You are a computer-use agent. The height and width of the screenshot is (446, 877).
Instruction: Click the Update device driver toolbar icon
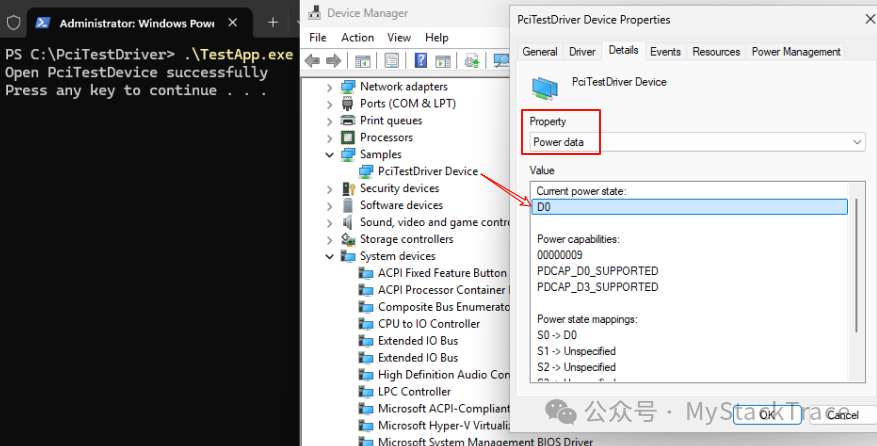472,60
